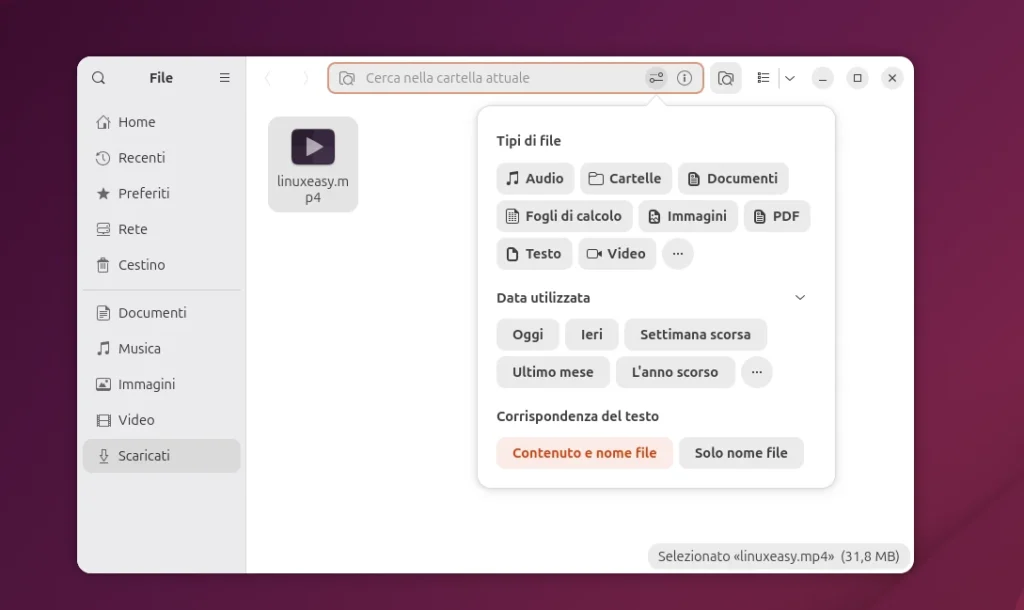Filter by PDF file type

(777, 216)
